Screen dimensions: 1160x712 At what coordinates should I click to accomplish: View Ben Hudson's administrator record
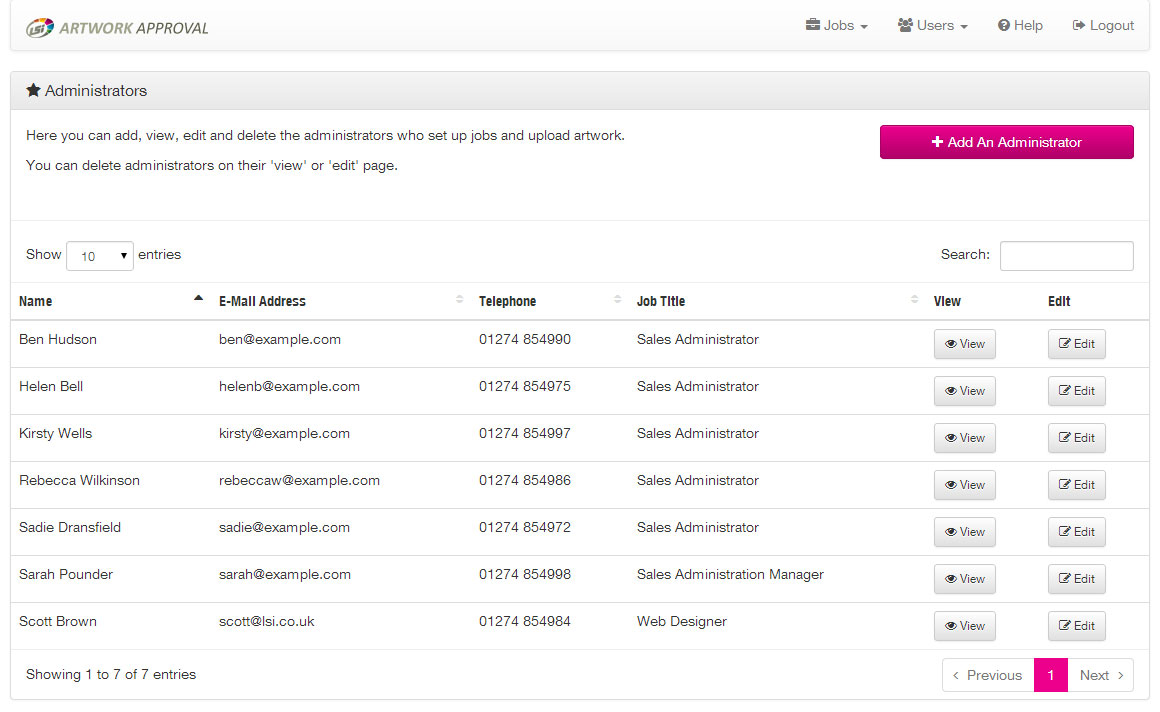965,344
